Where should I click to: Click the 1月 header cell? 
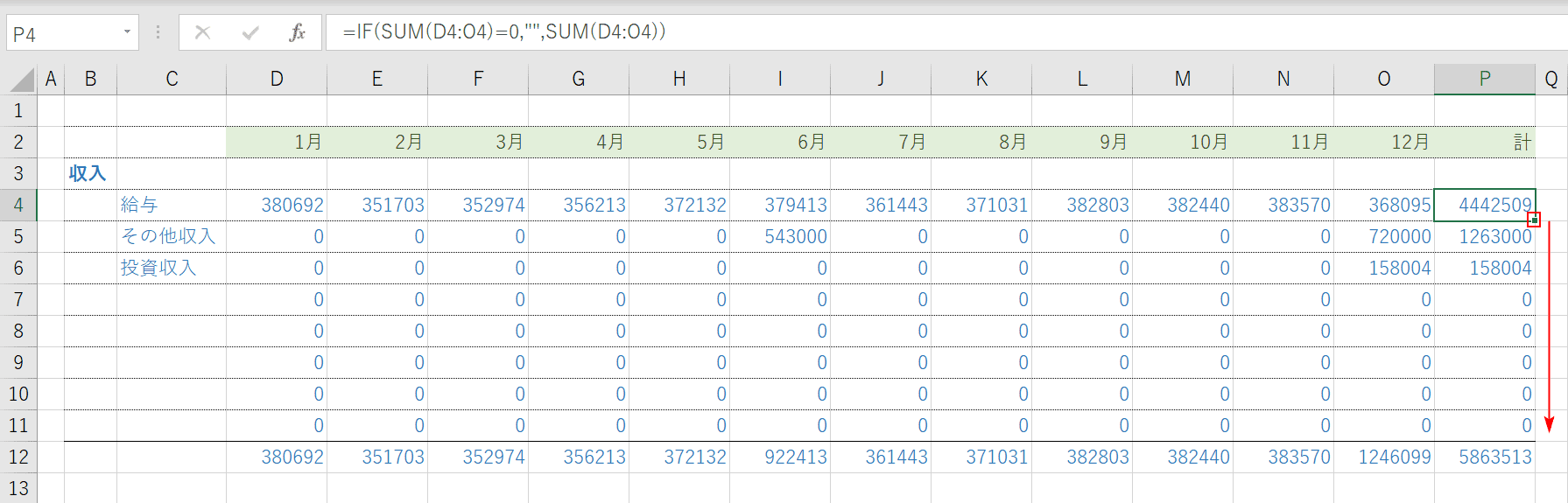click(277, 142)
